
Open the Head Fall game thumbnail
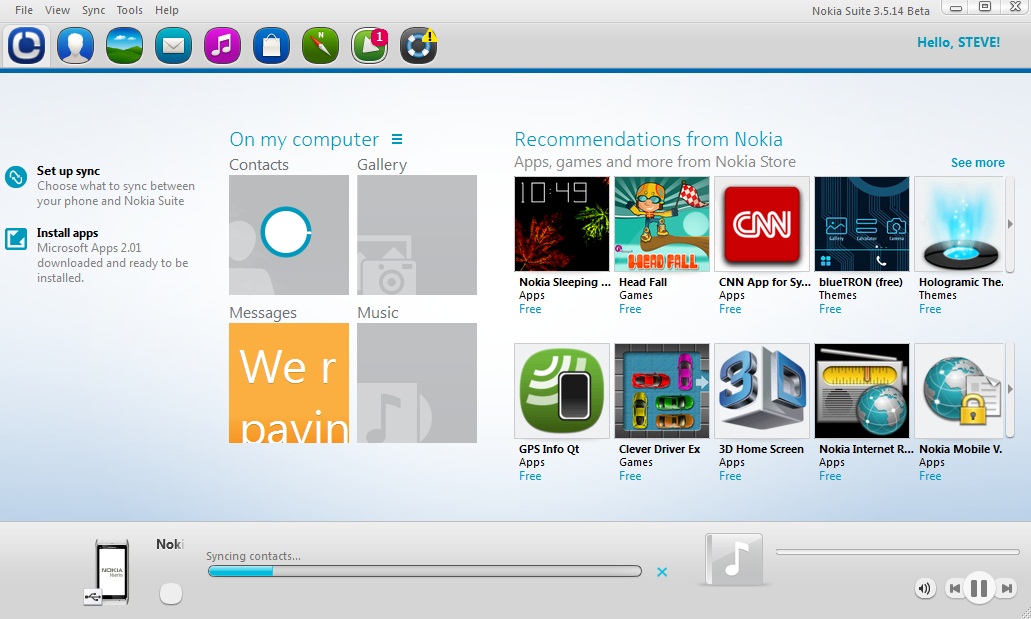pos(661,224)
